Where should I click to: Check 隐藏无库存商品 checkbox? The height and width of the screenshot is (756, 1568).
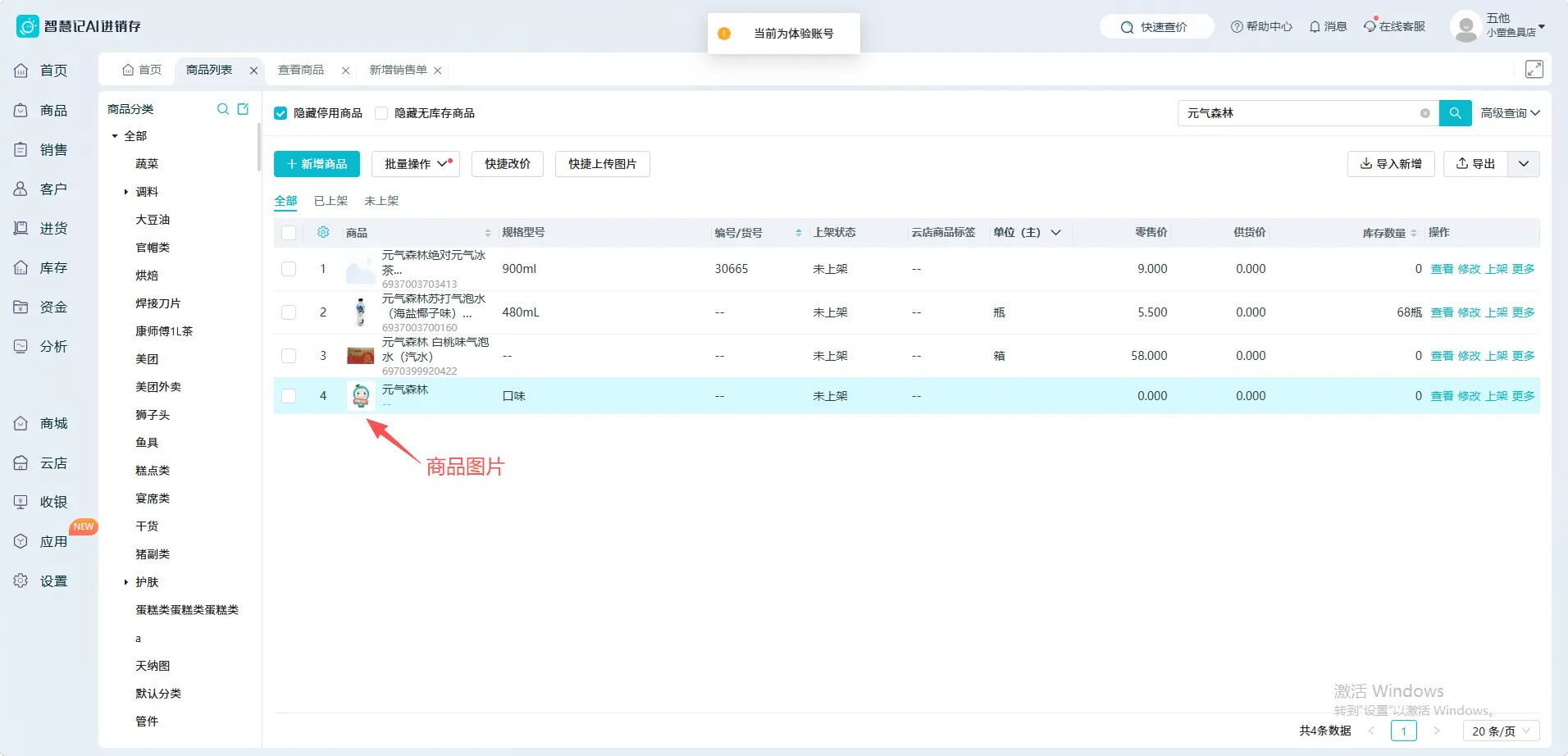(381, 113)
